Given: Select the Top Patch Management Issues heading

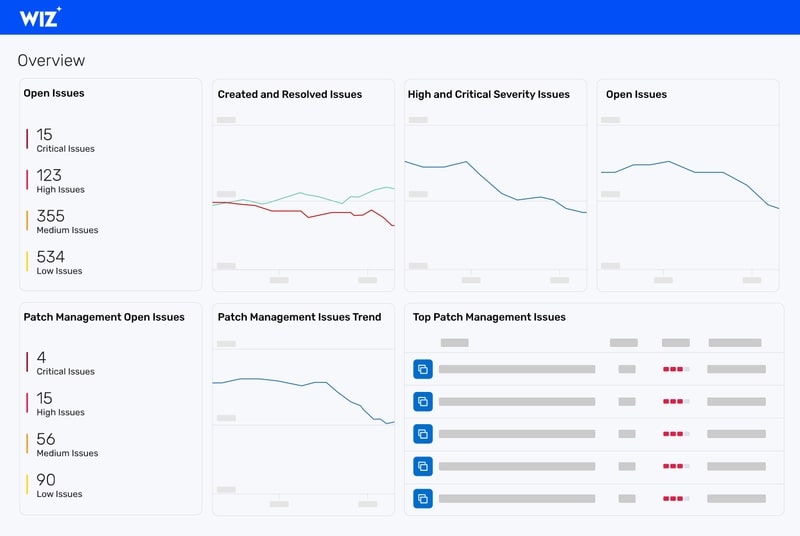Looking at the screenshot, I should pos(489,317).
